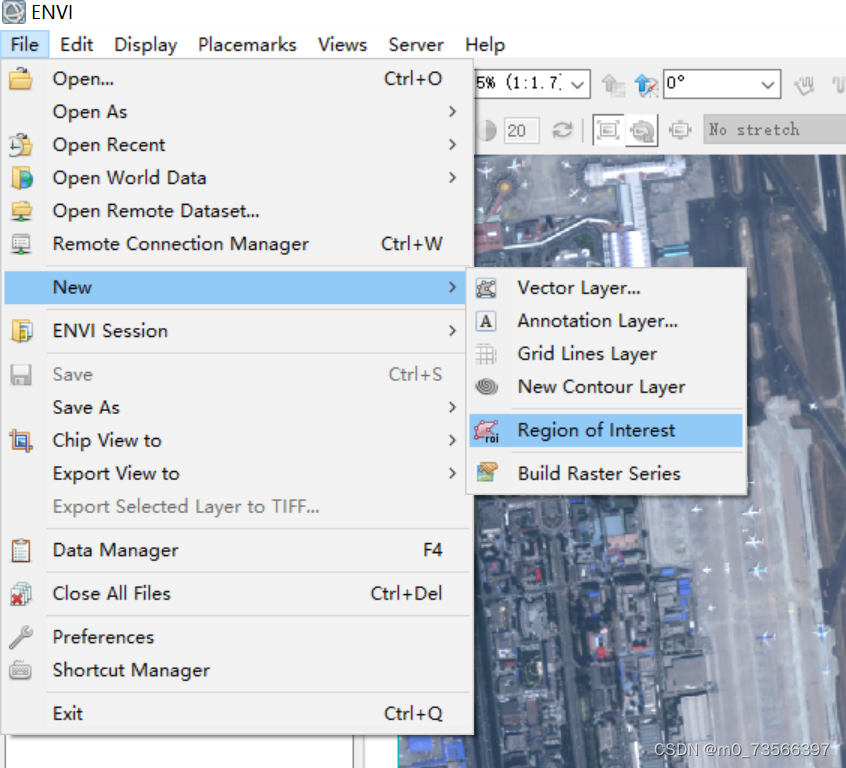The height and width of the screenshot is (768, 846).
Task: Click the Vector Layer icon
Action: 486,288
